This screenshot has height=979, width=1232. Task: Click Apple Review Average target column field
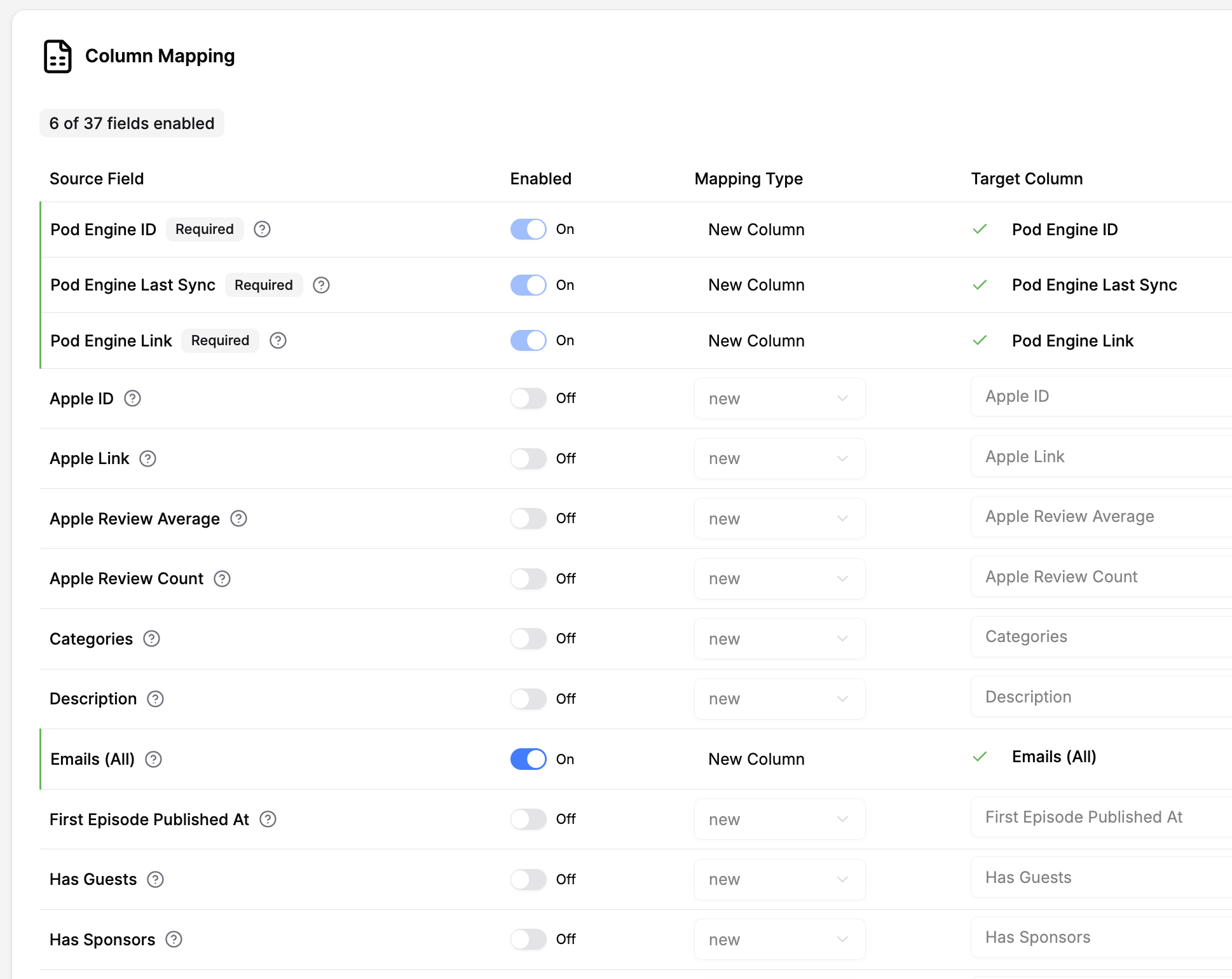pyautogui.click(x=1101, y=516)
